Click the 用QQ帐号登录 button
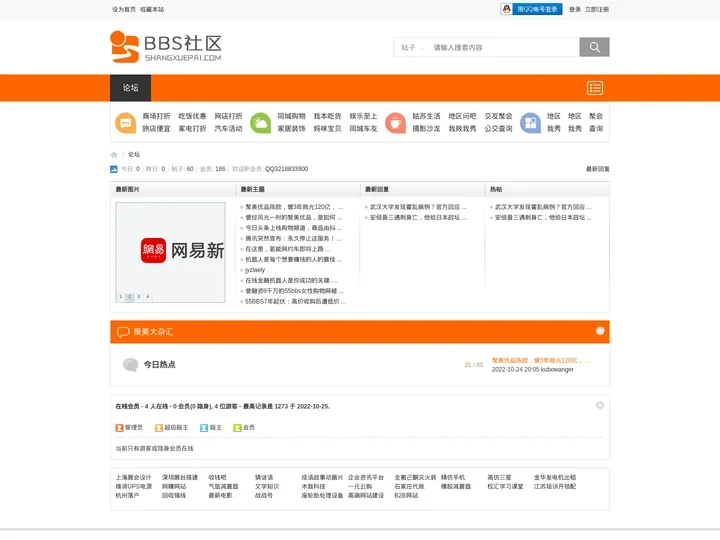 tap(531, 9)
